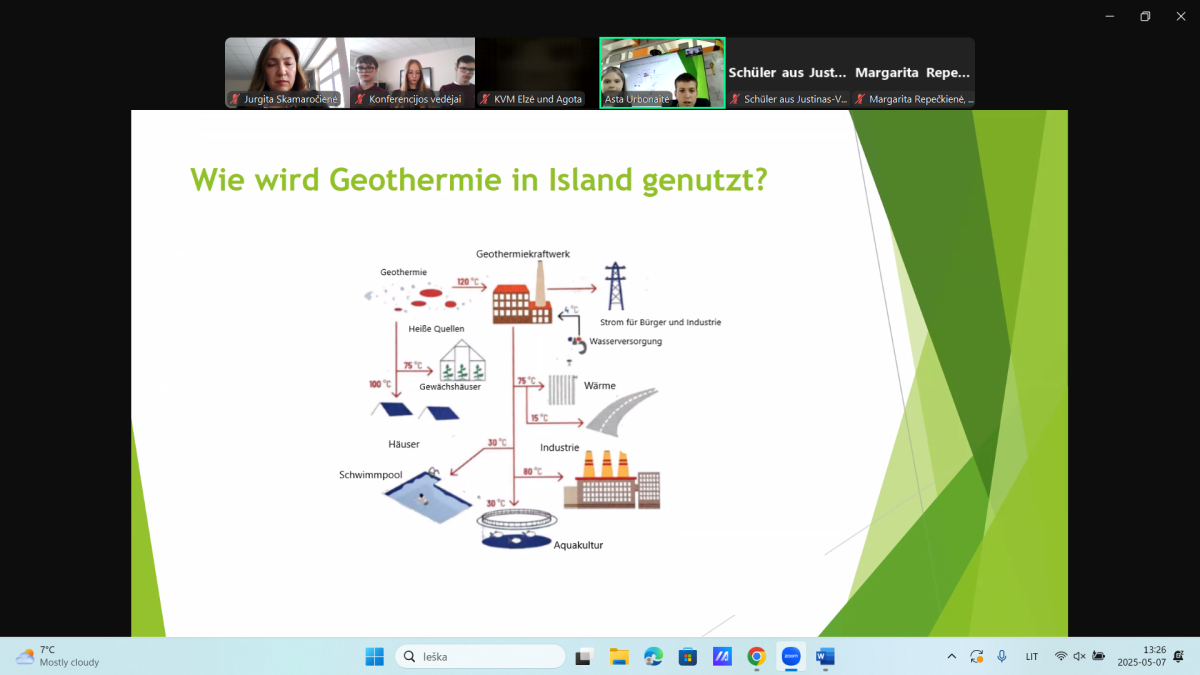Image resolution: width=1200 pixels, height=675 pixels.
Task: Switch the LIT keyboard language indicator
Action: coord(1031,656)
